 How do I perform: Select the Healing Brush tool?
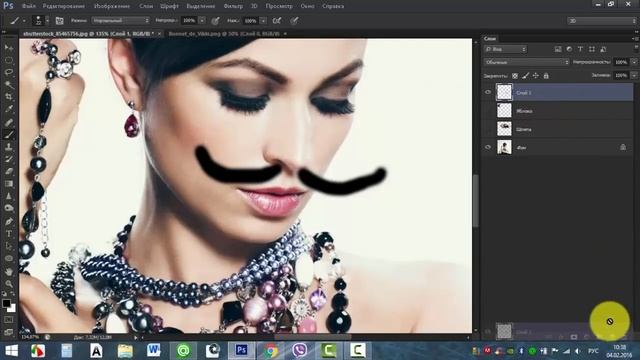tap(9, 122)
